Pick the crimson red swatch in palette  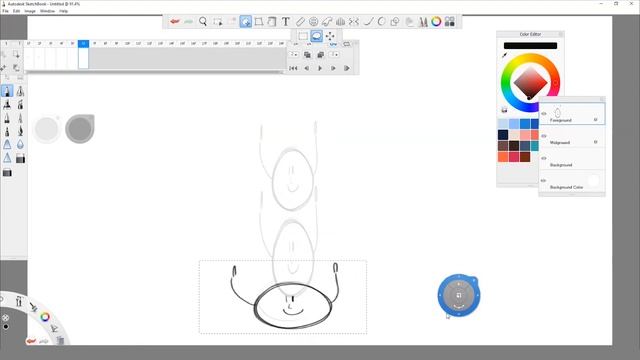point(514,157)
